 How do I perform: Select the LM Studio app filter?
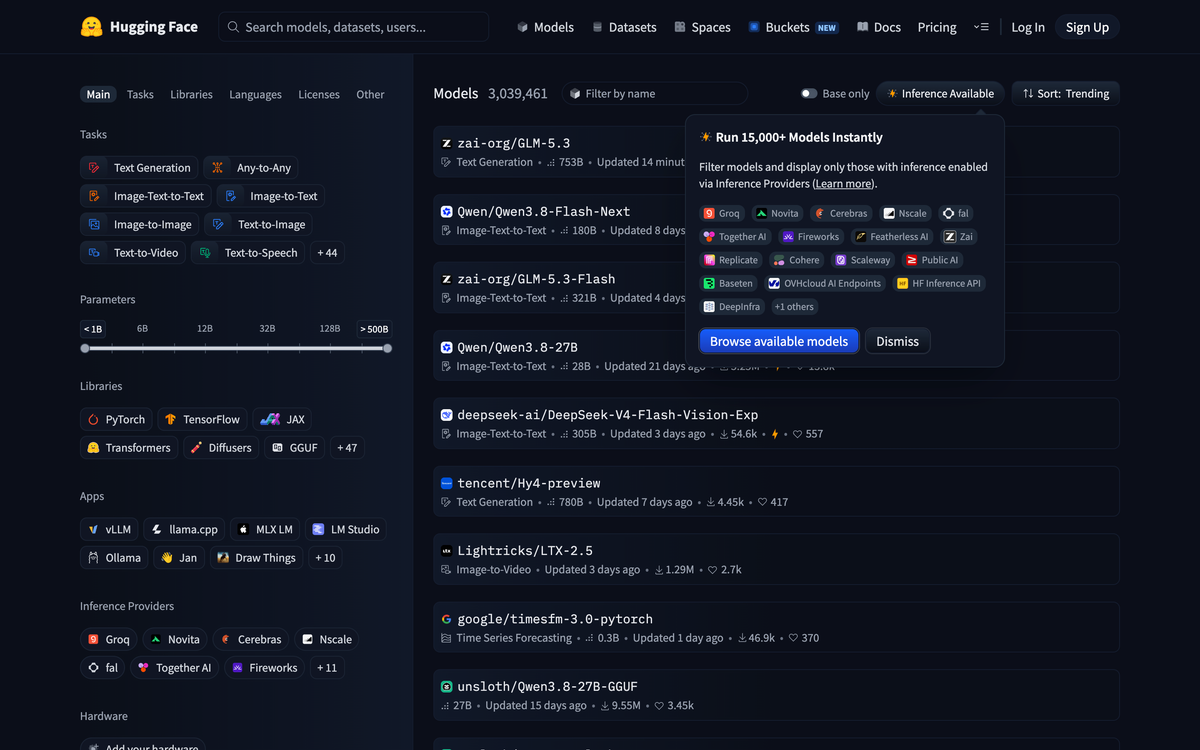pyautogui.click(x=346, y=529)
